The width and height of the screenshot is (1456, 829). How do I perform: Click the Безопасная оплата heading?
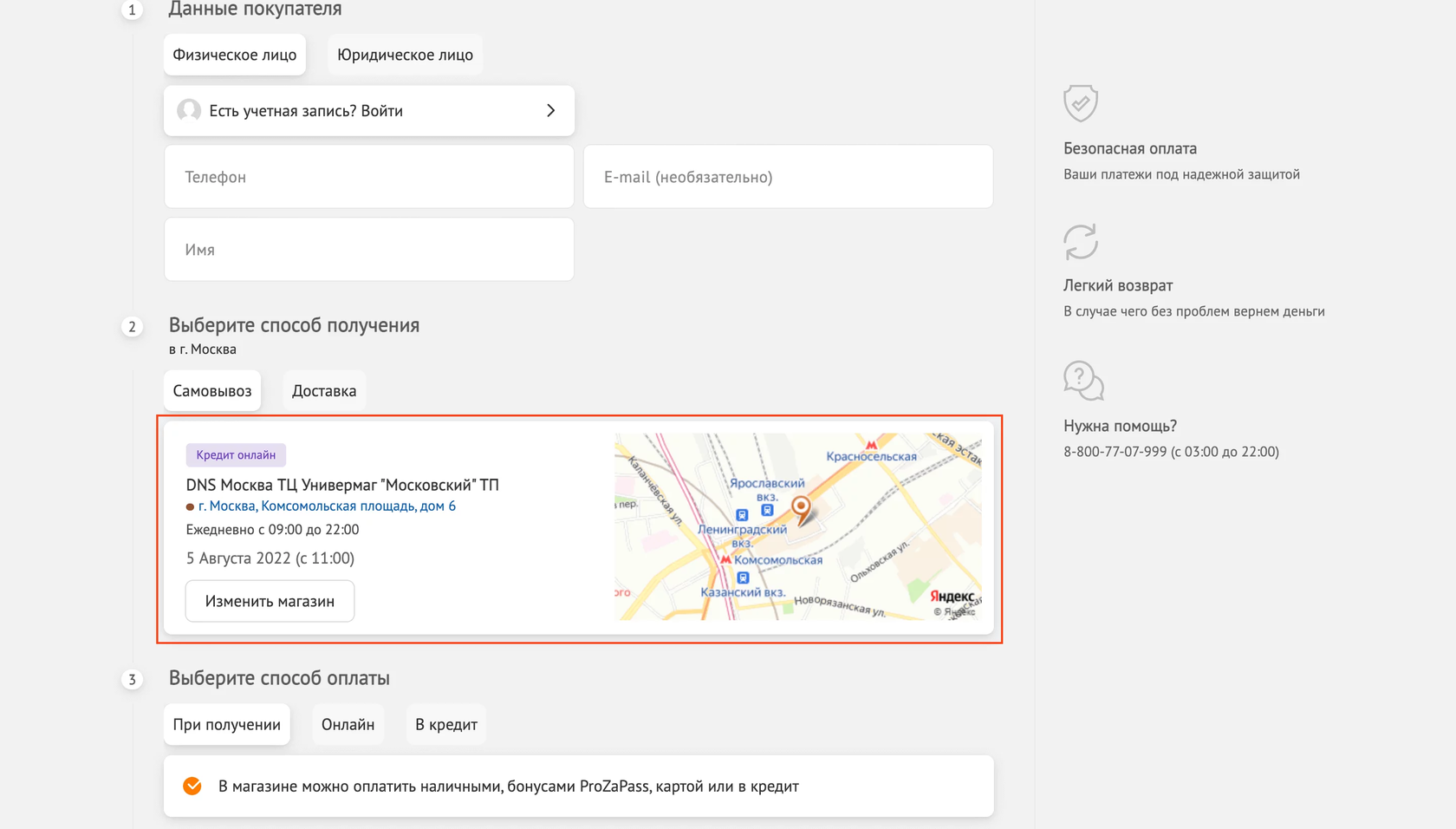click(x=1130, y=149)
